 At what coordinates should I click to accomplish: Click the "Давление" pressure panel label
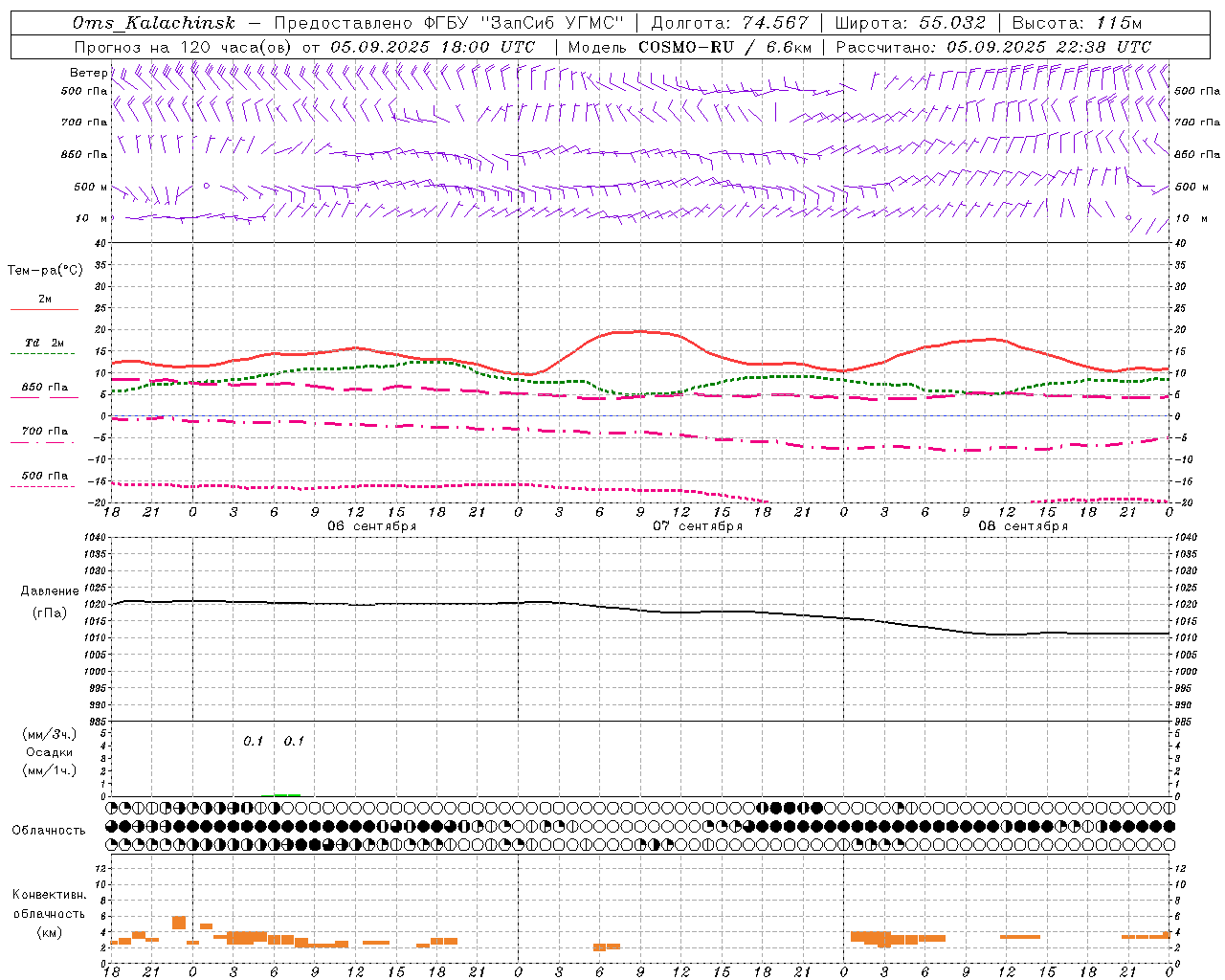[x=50, y=591]
